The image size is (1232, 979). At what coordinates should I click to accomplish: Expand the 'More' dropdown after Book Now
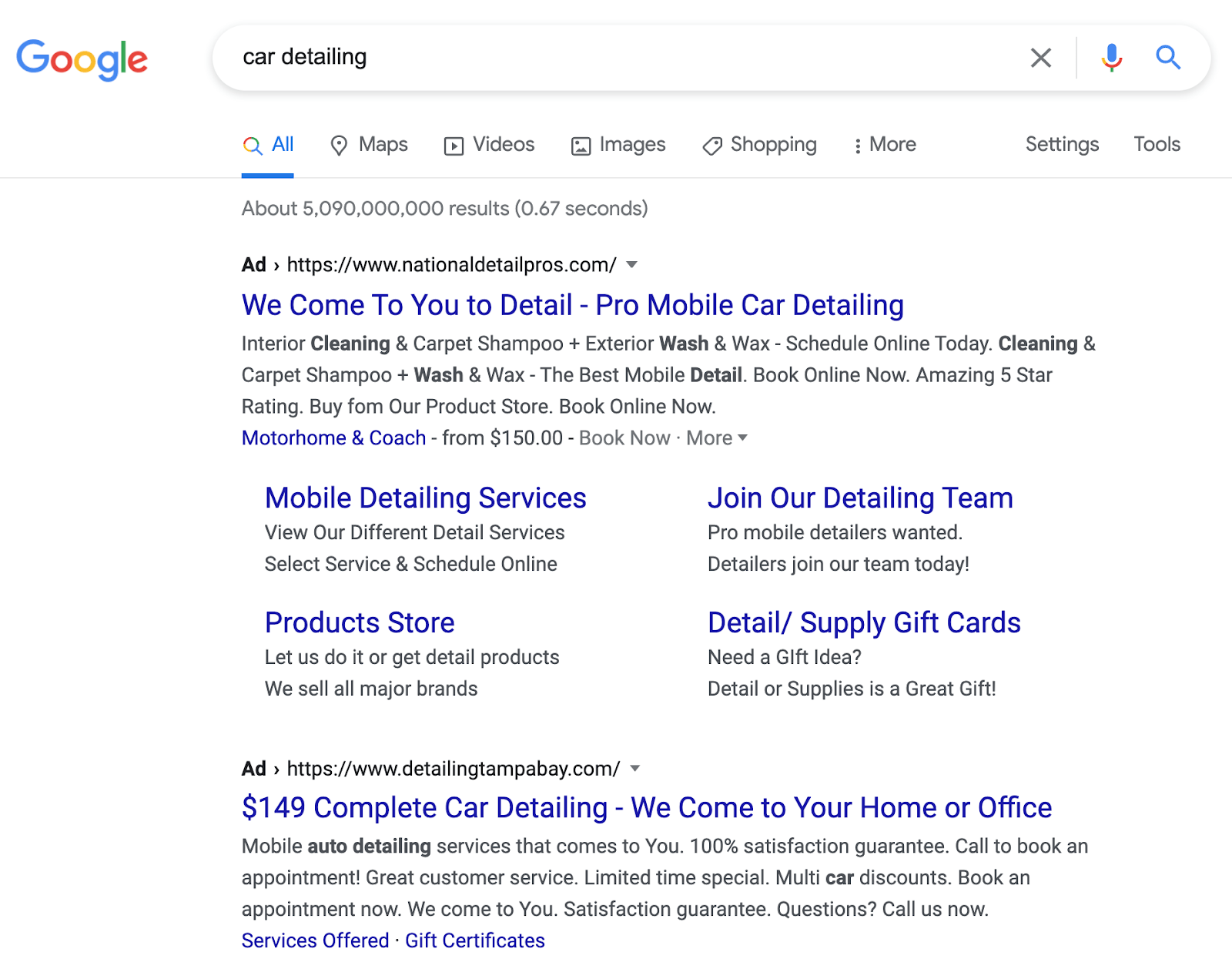pos(717,438)
